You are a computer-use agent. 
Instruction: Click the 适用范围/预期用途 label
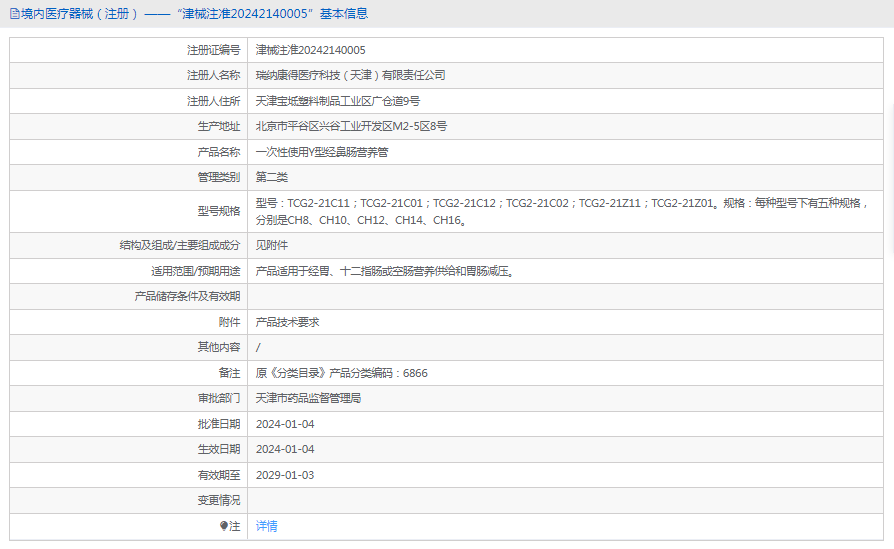click(196, 271)
